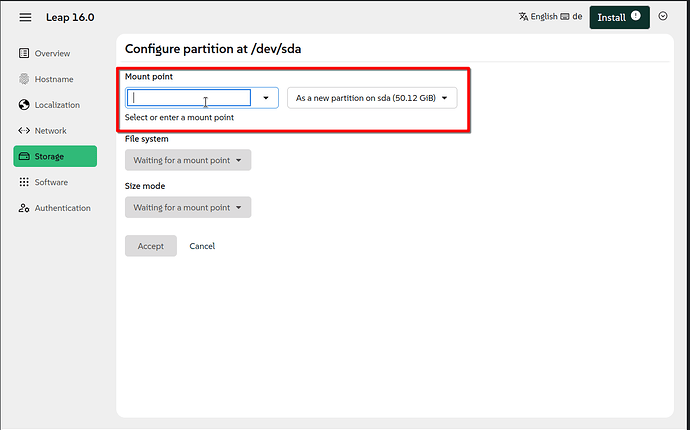Open the "As a new partition on sda" dropdown
Screen dimensions: 690x430
click(371, 98)
